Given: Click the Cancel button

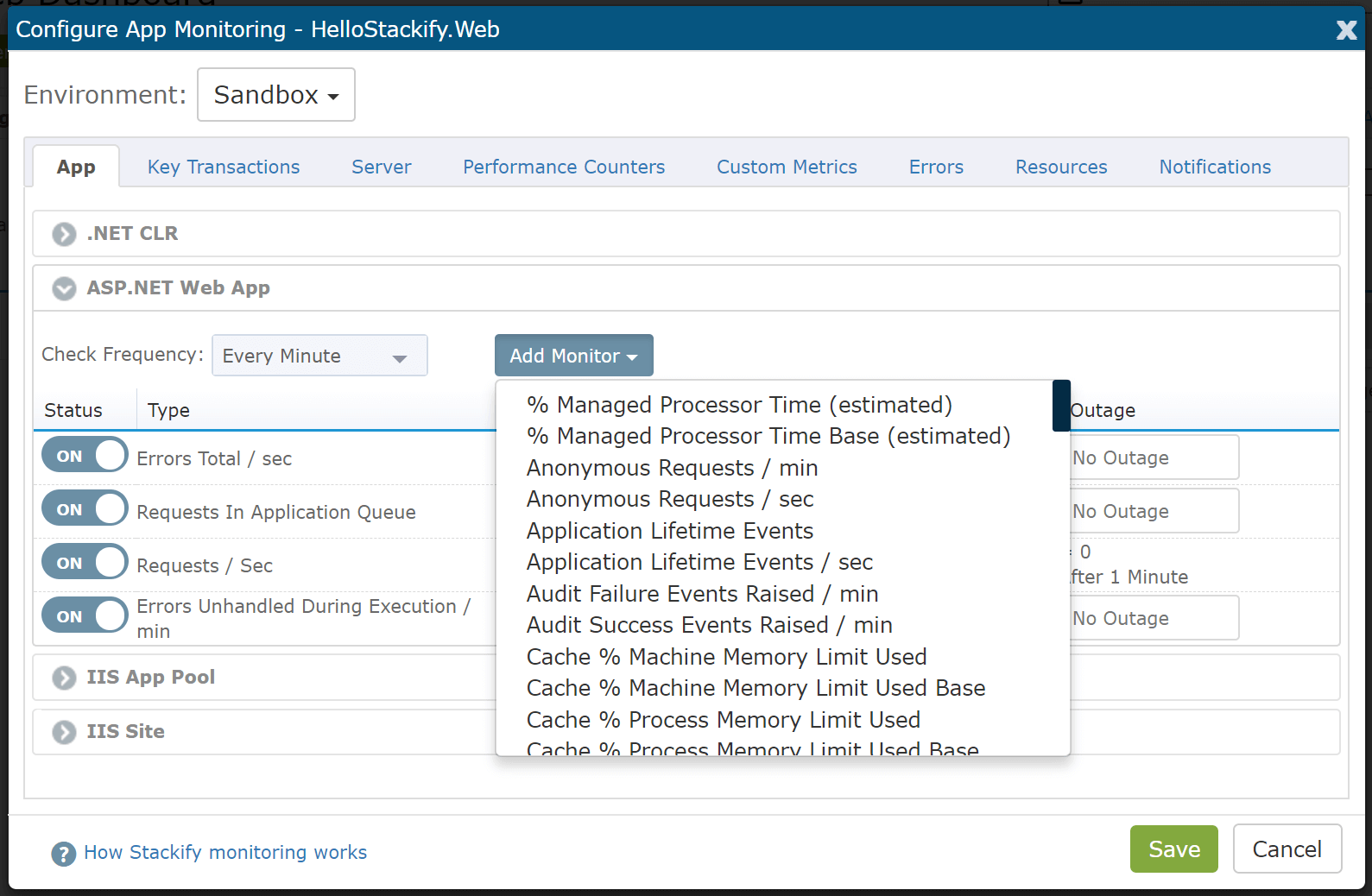Looking at the screenshot, I should click(1287, 849).
